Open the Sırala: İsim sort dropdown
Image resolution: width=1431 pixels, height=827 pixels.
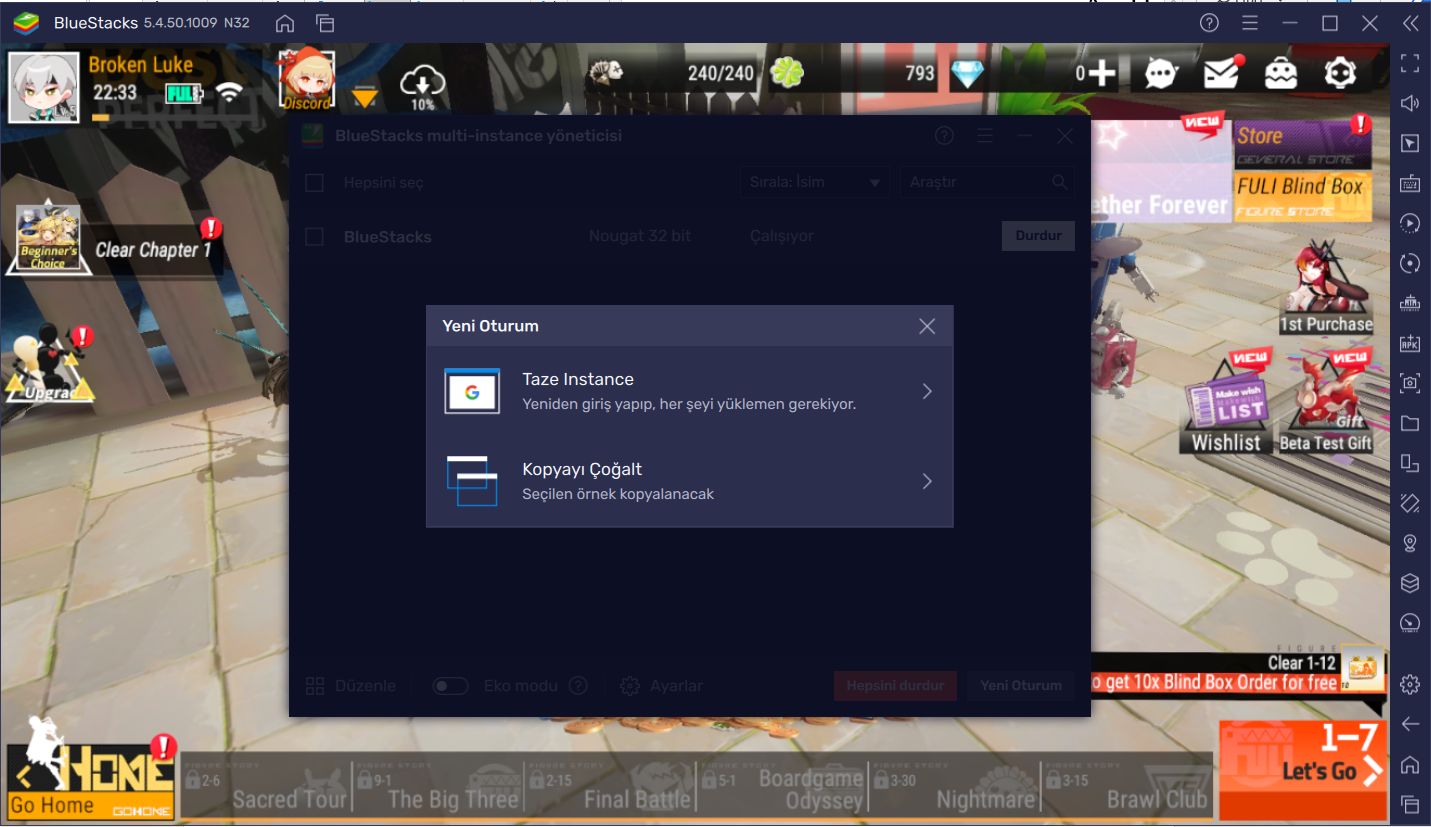[x=814, y=182]
